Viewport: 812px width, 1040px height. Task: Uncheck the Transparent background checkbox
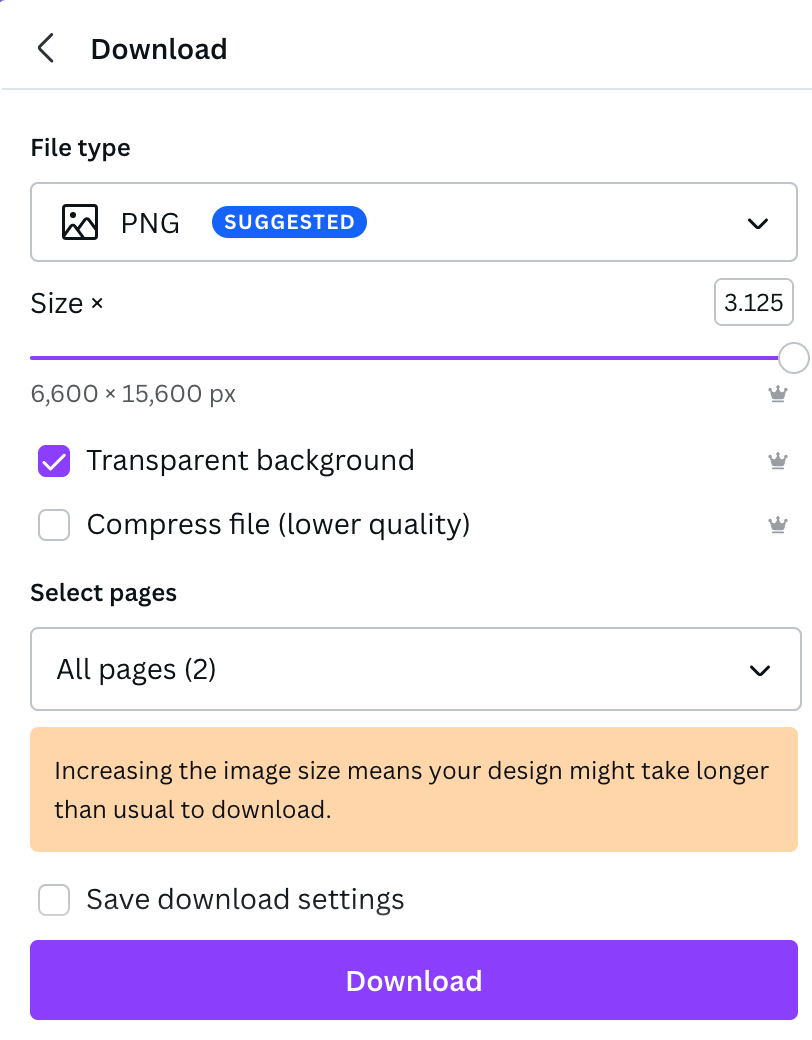coord(54,460)
